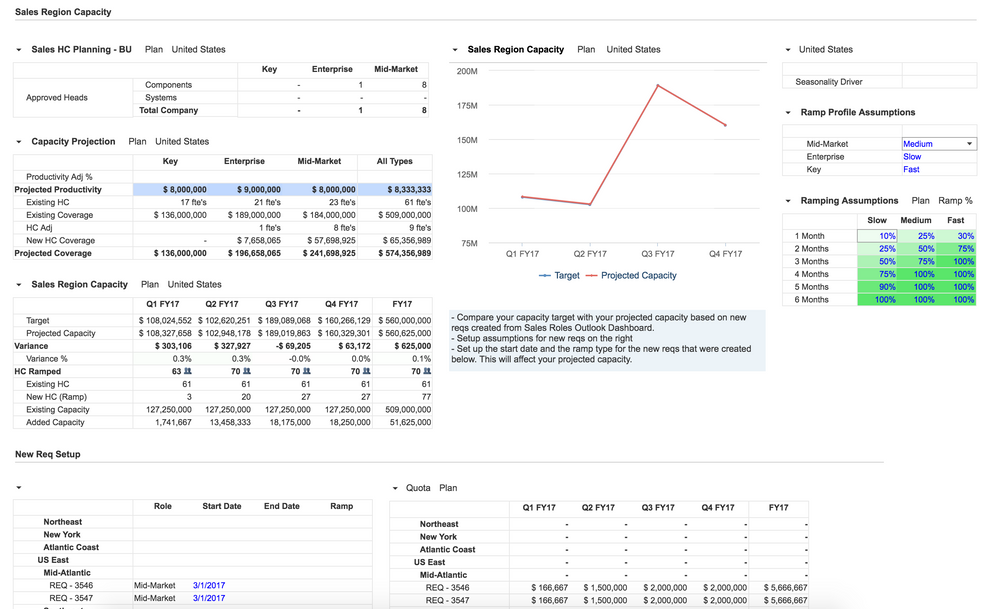Collapse the Ramp Profile Assumptions panel
This screenshot has width=999, height=609.
pyautogui.click(x=789, y=112)
